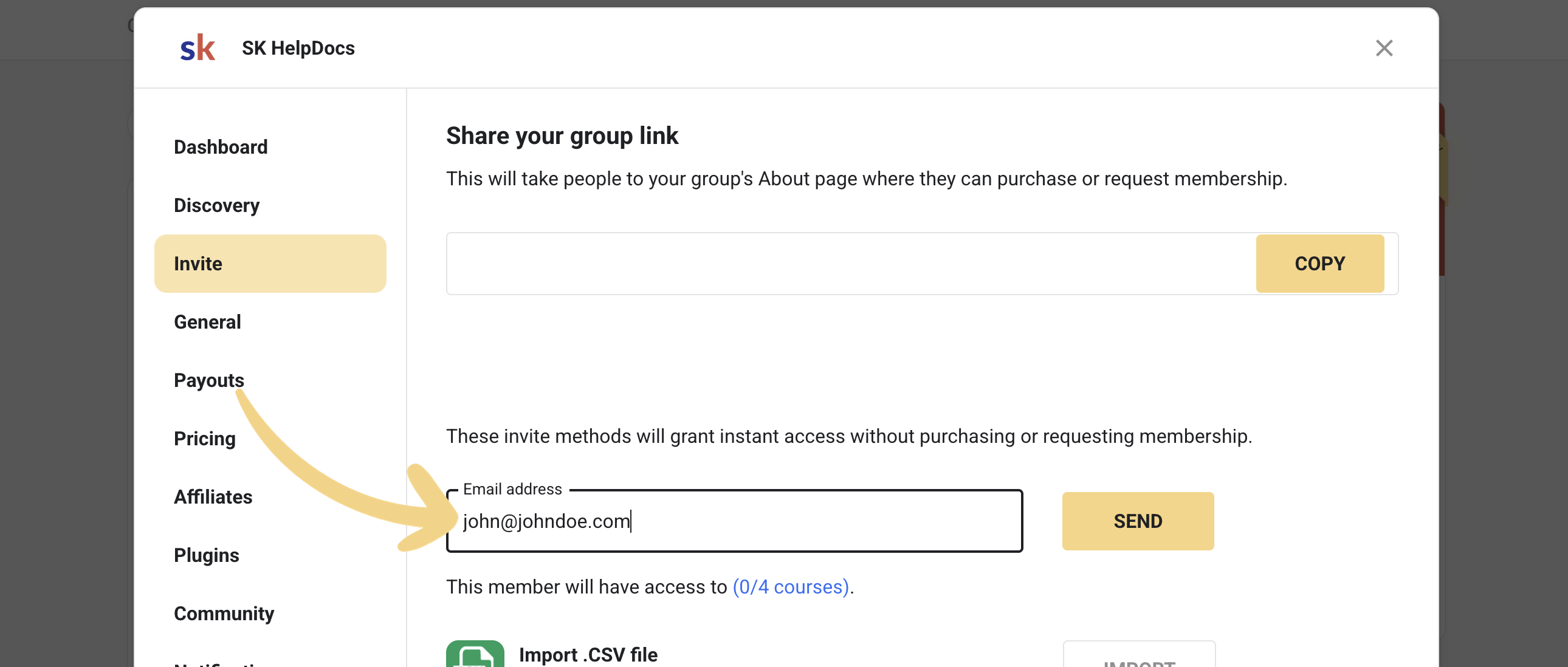
Task: Click the green CSV file icon
Action: pyautogui.click(x=475, y=654)
